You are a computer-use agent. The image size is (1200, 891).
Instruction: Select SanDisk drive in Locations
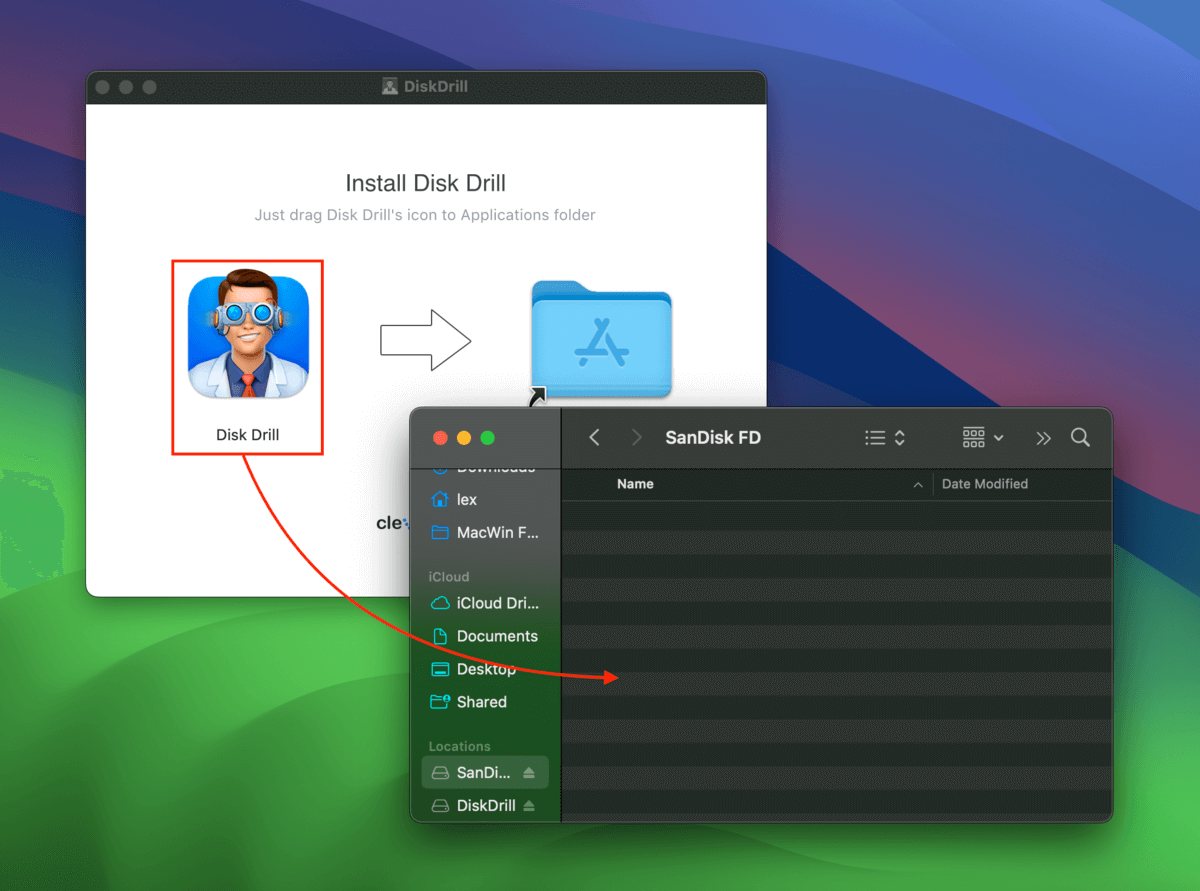click(x=485, y=773)
